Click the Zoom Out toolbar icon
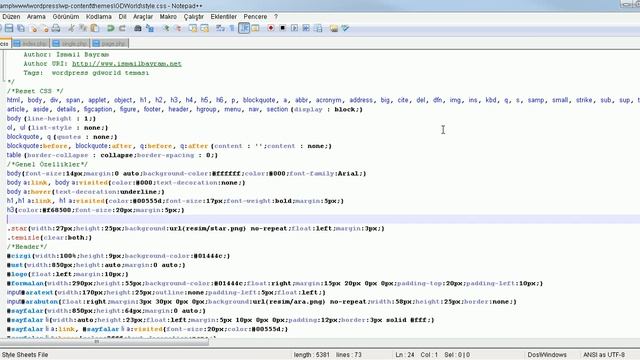The width and height of the screenshot is (640, 360). point(178,28)
